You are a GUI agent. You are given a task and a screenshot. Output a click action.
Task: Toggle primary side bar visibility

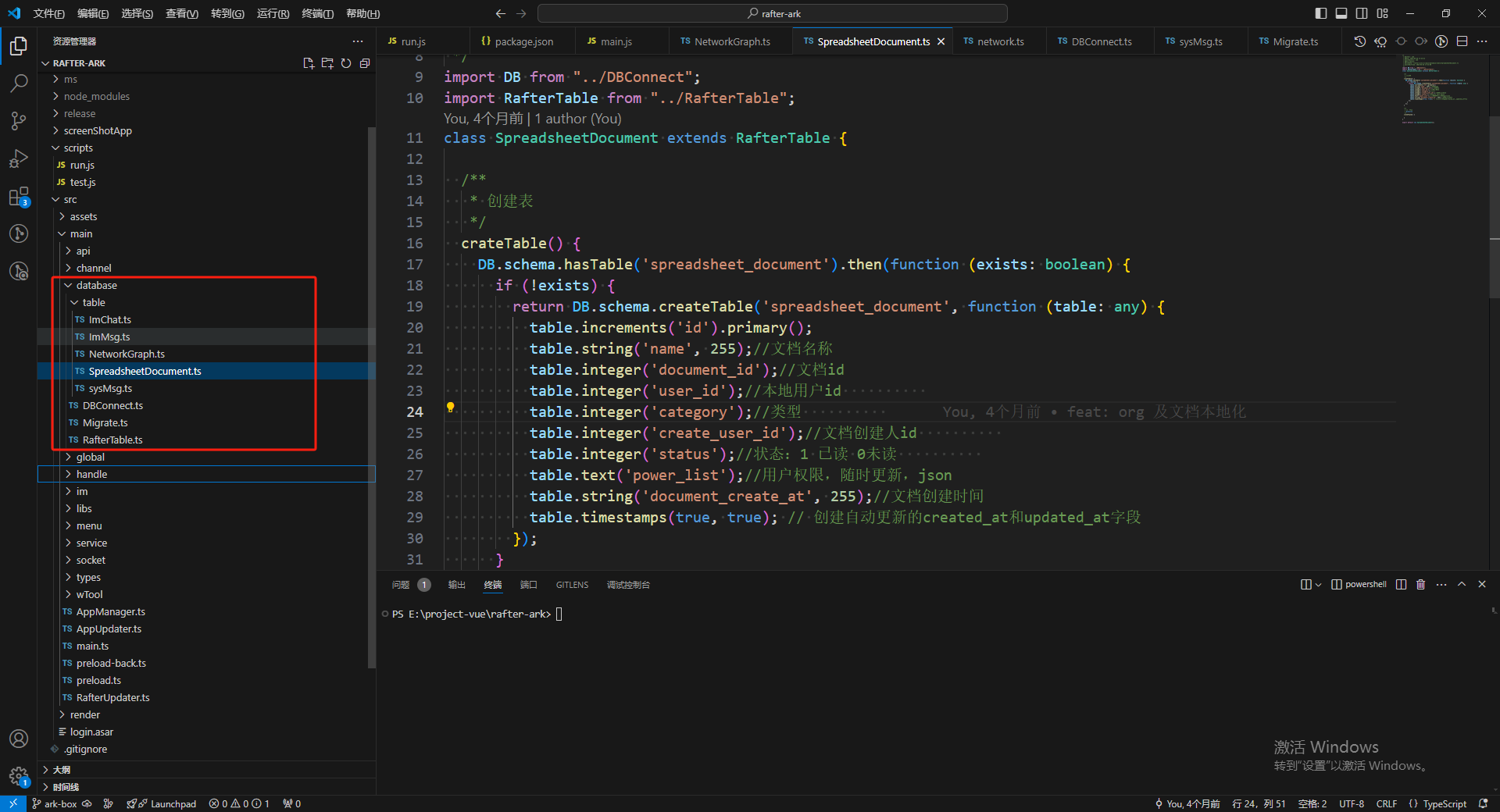(x=1321, y=13)
